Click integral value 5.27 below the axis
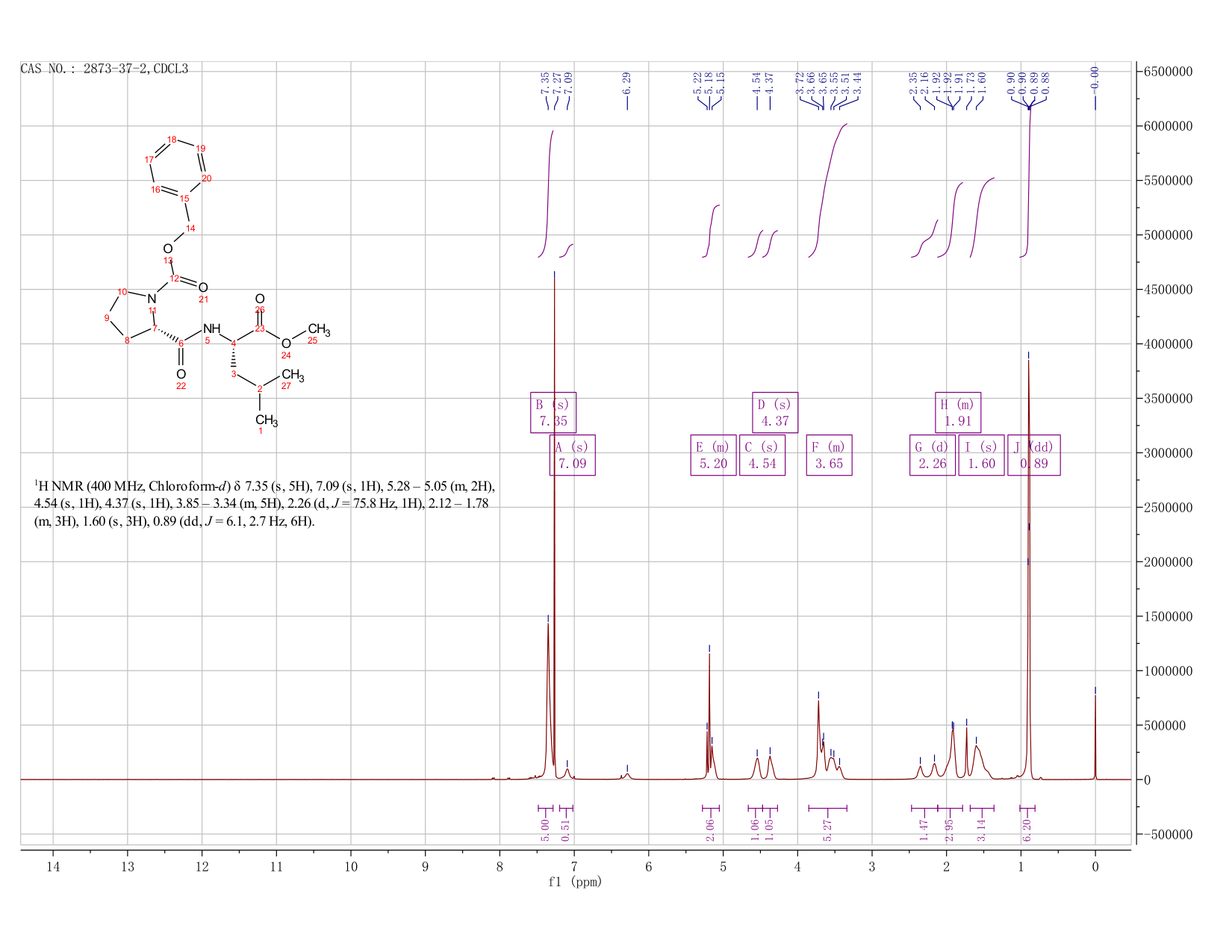1232x952 pixels. click(827, 830)
